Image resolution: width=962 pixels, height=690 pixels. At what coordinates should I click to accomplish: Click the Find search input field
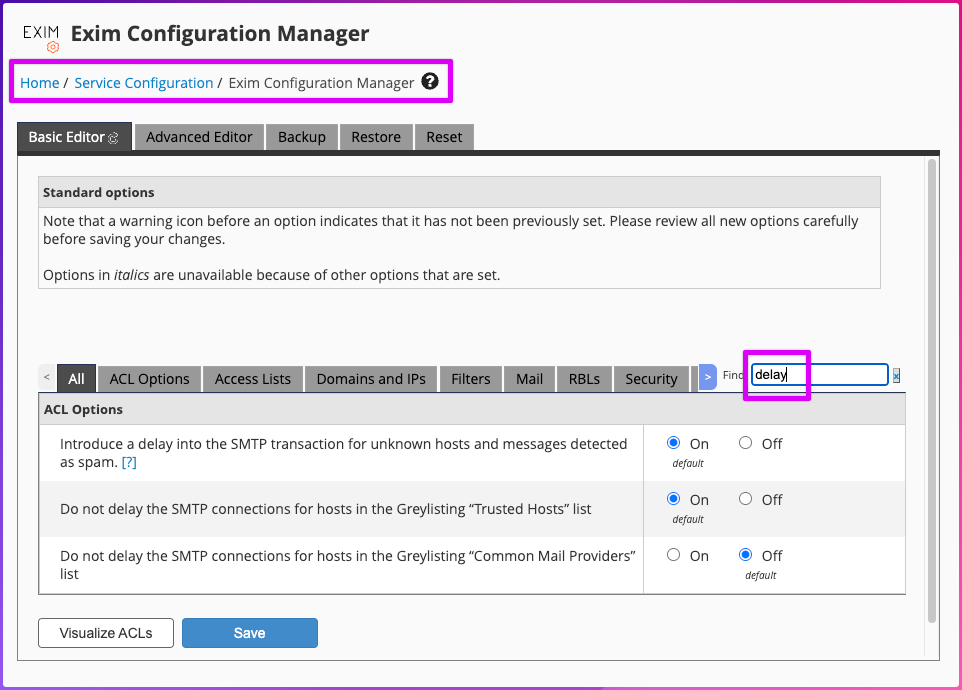(818, 375)
